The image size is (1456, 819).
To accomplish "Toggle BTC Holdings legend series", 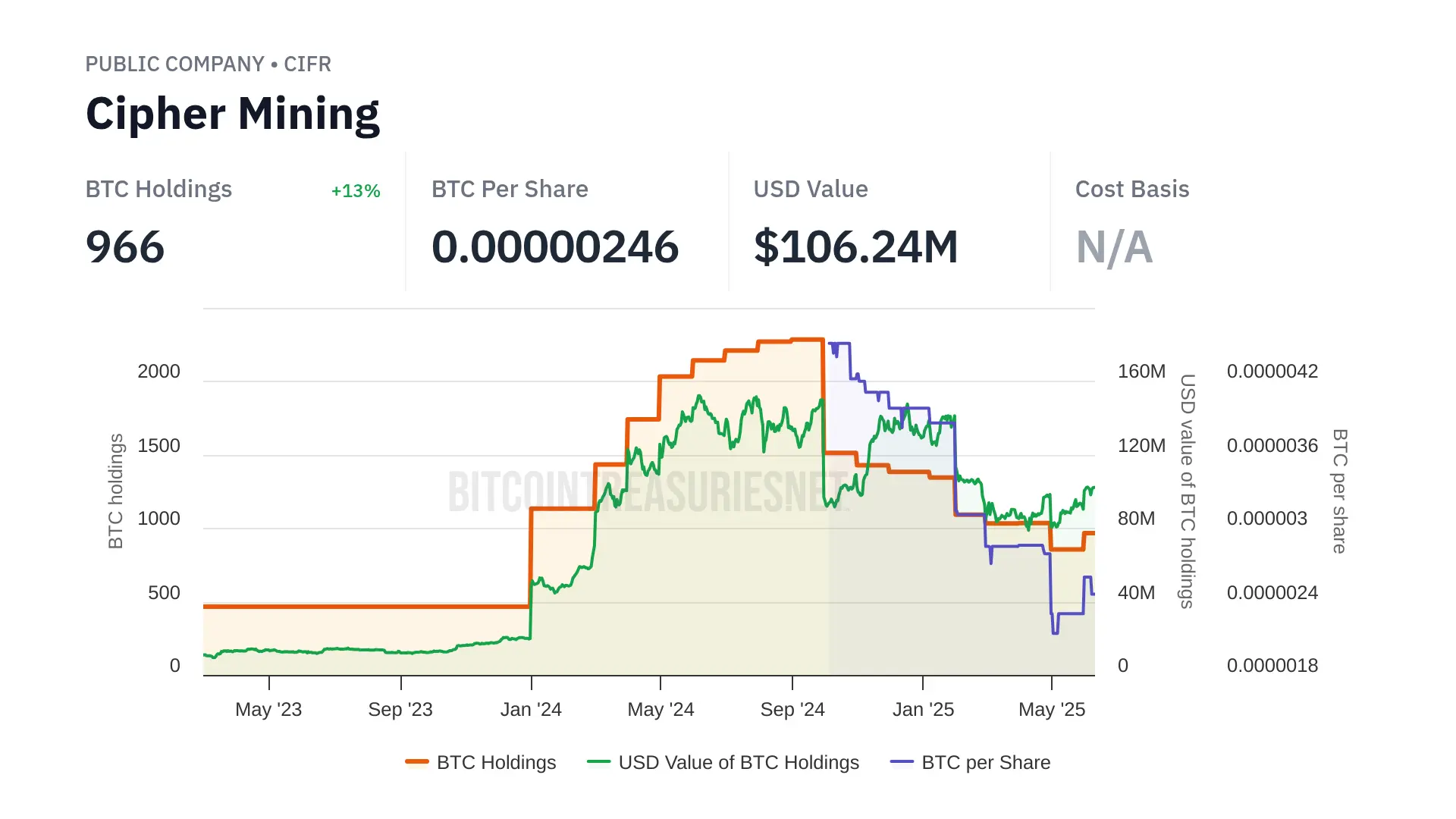I will tap(496, 762).
